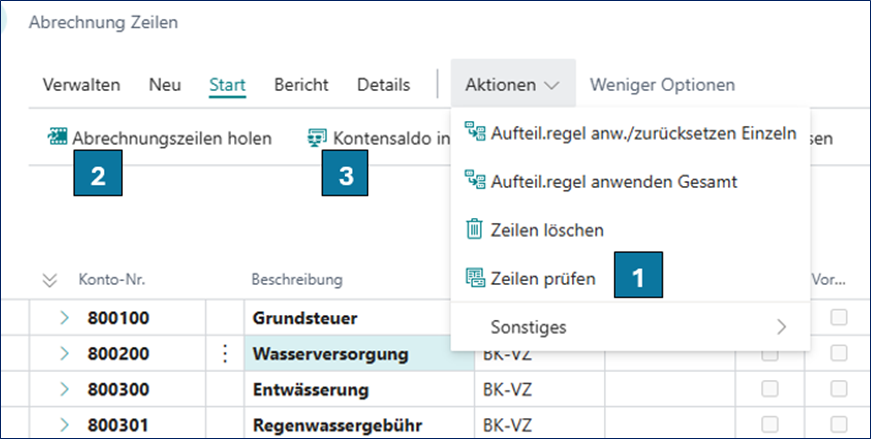Click the Vor... column header
Screen dimensions: 871x439
828,280
